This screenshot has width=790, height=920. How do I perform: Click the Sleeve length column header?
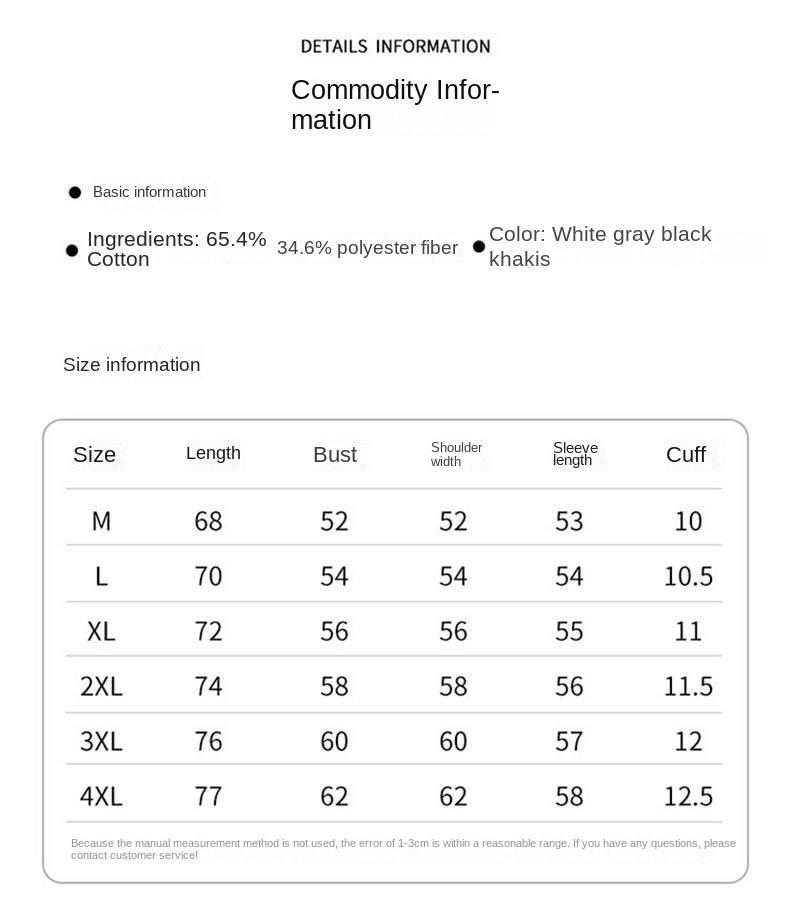pos(575,454)
